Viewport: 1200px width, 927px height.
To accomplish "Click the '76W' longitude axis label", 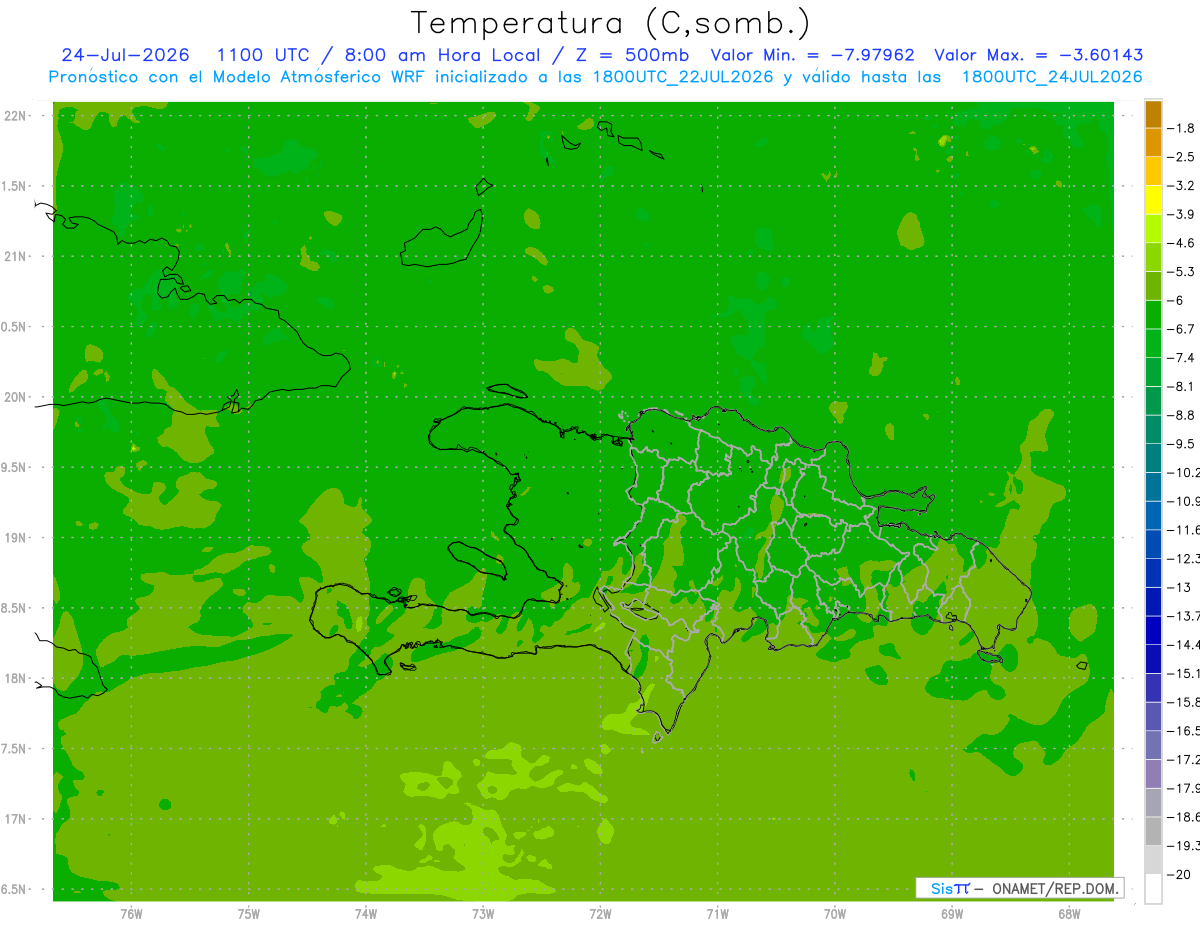I will [131, 913].
